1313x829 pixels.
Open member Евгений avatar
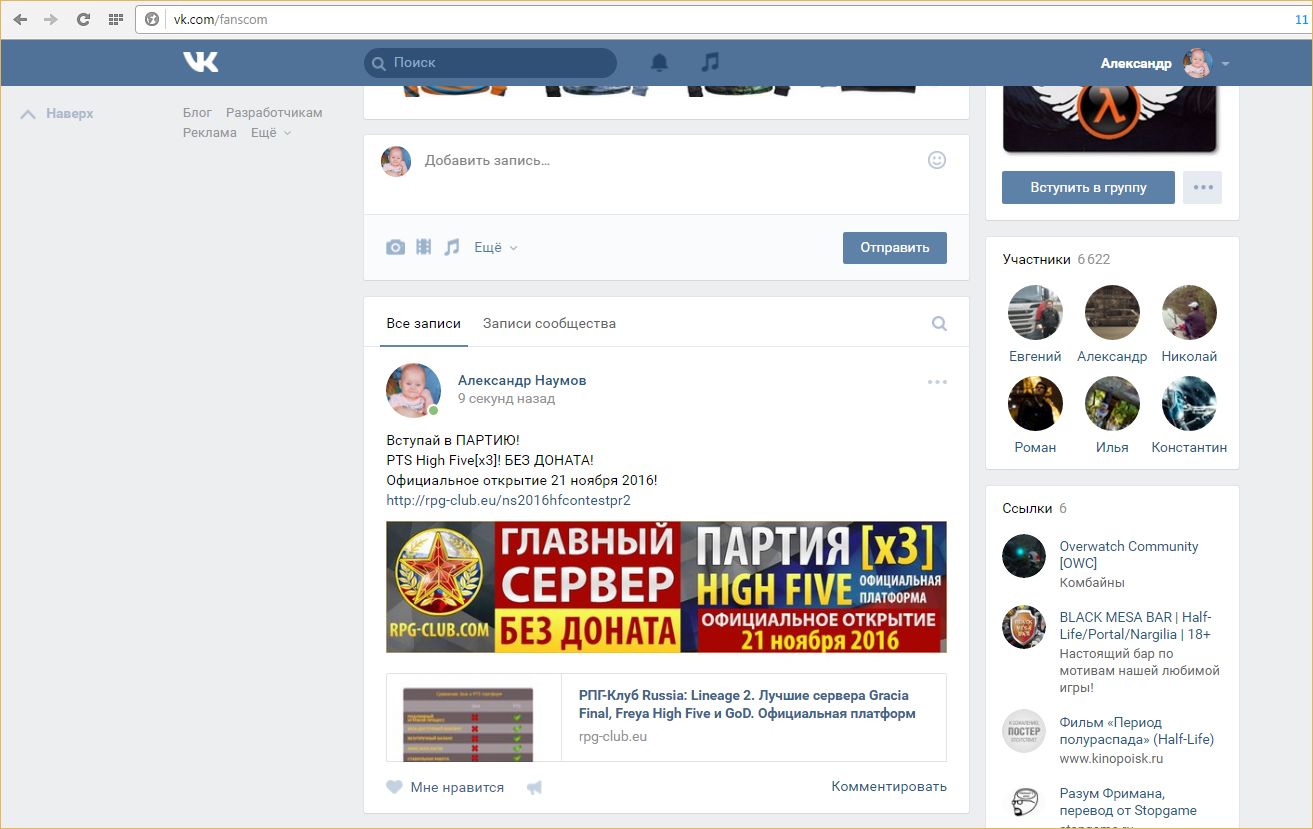point(1035,312)
